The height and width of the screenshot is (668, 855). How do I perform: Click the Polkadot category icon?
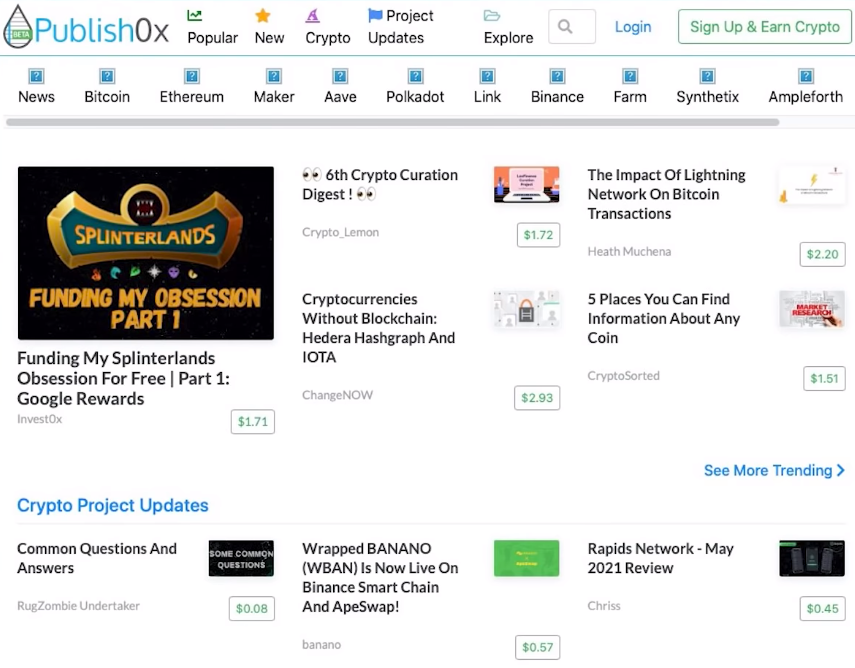[x=416, y=76]
